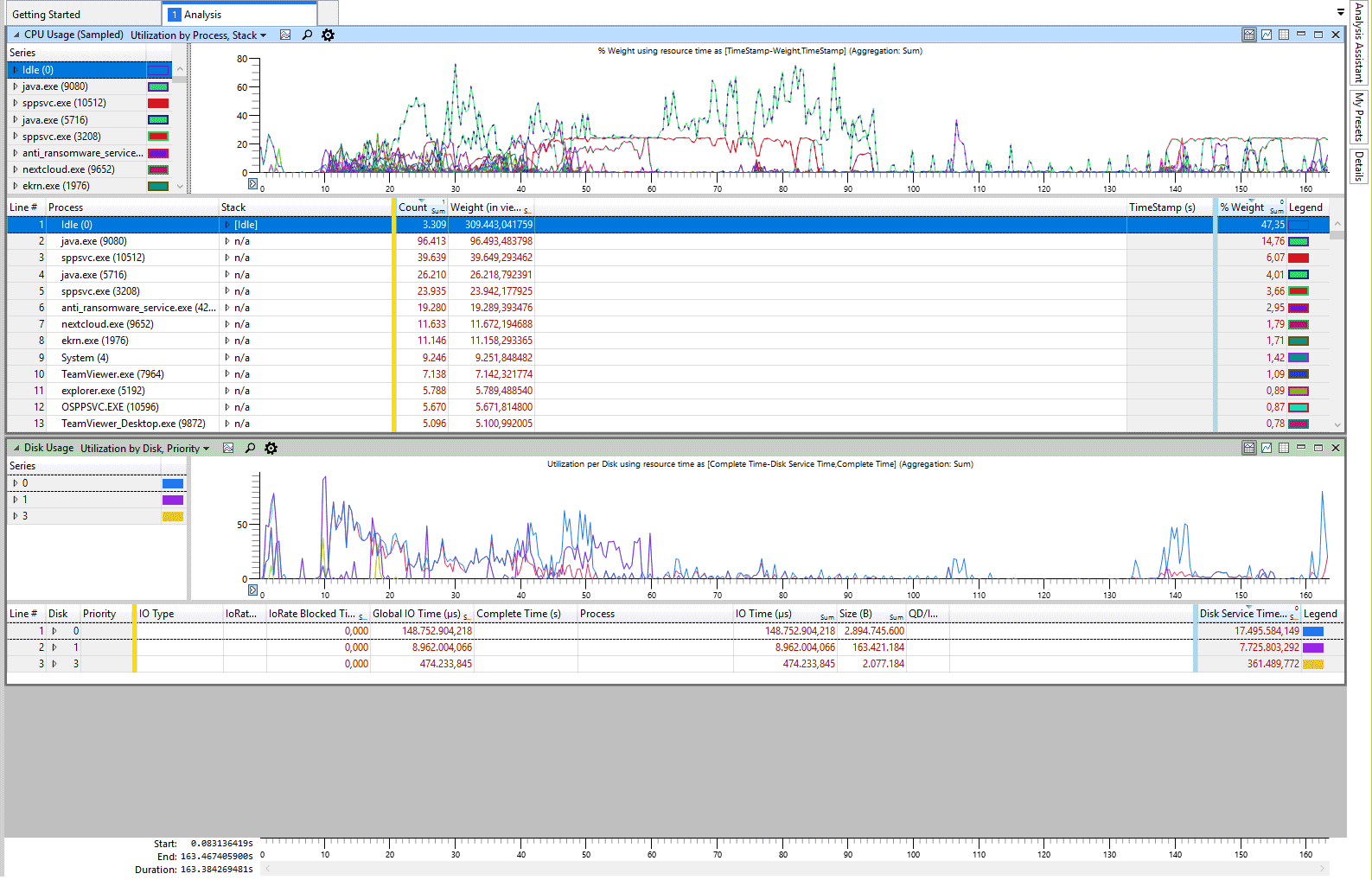
Task: Select java.exe (5716) in CPU series list
Action: pos(90,120)
